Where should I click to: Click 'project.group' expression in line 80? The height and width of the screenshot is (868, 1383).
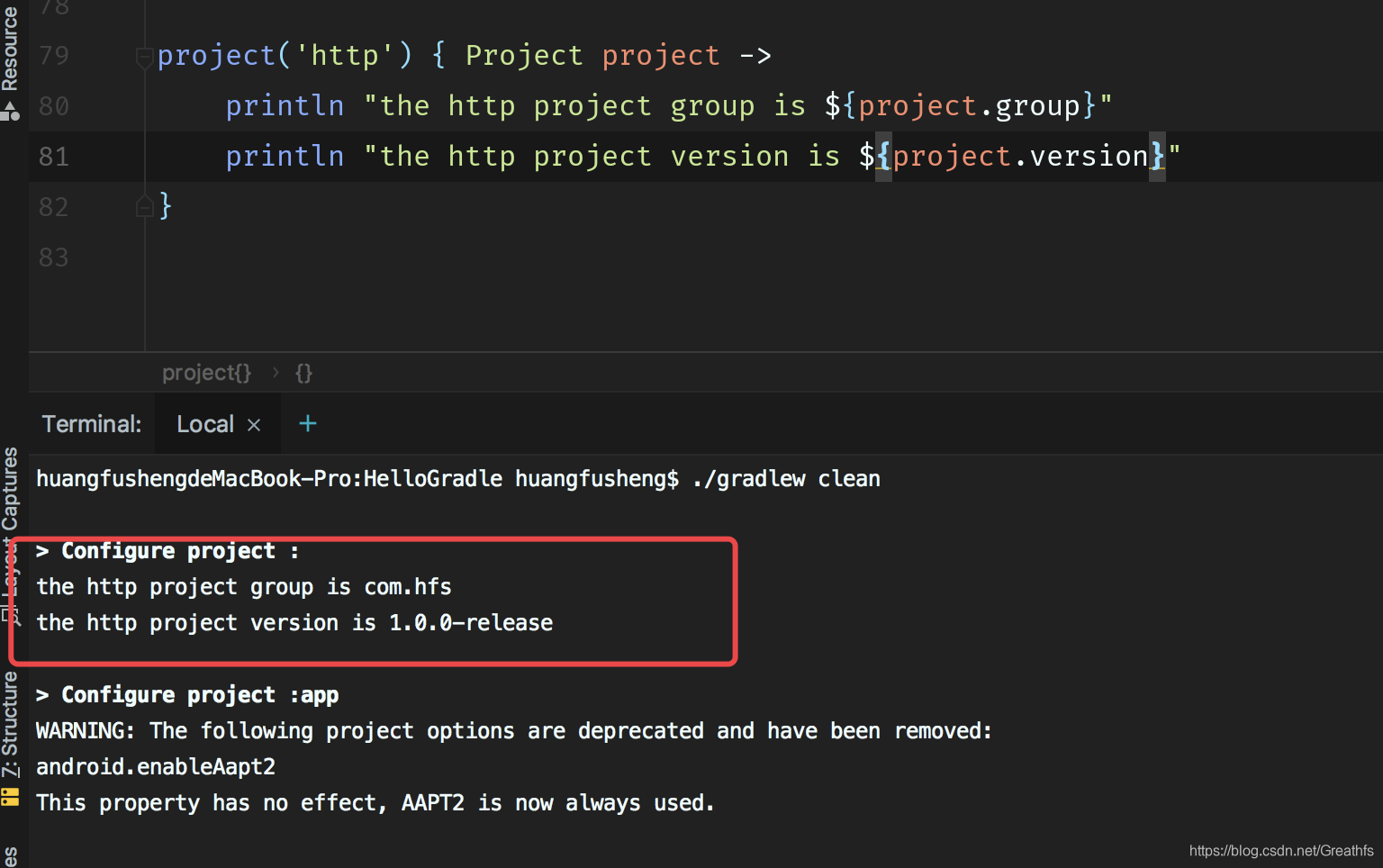pos(969,106)
